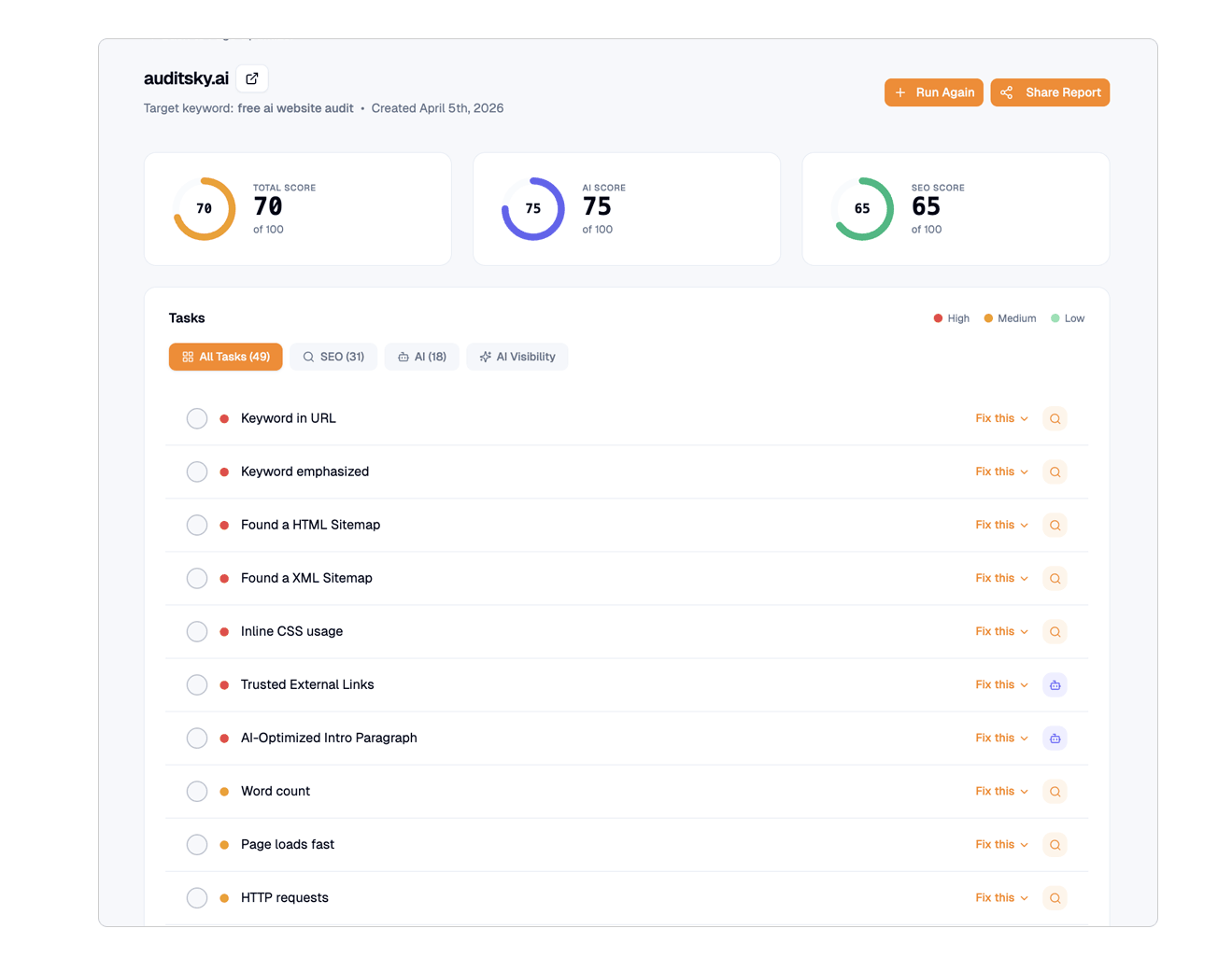Switch to the SEO (31) filter tab
The height and width of the screenshot is (957, 1232).
(333, 356)
